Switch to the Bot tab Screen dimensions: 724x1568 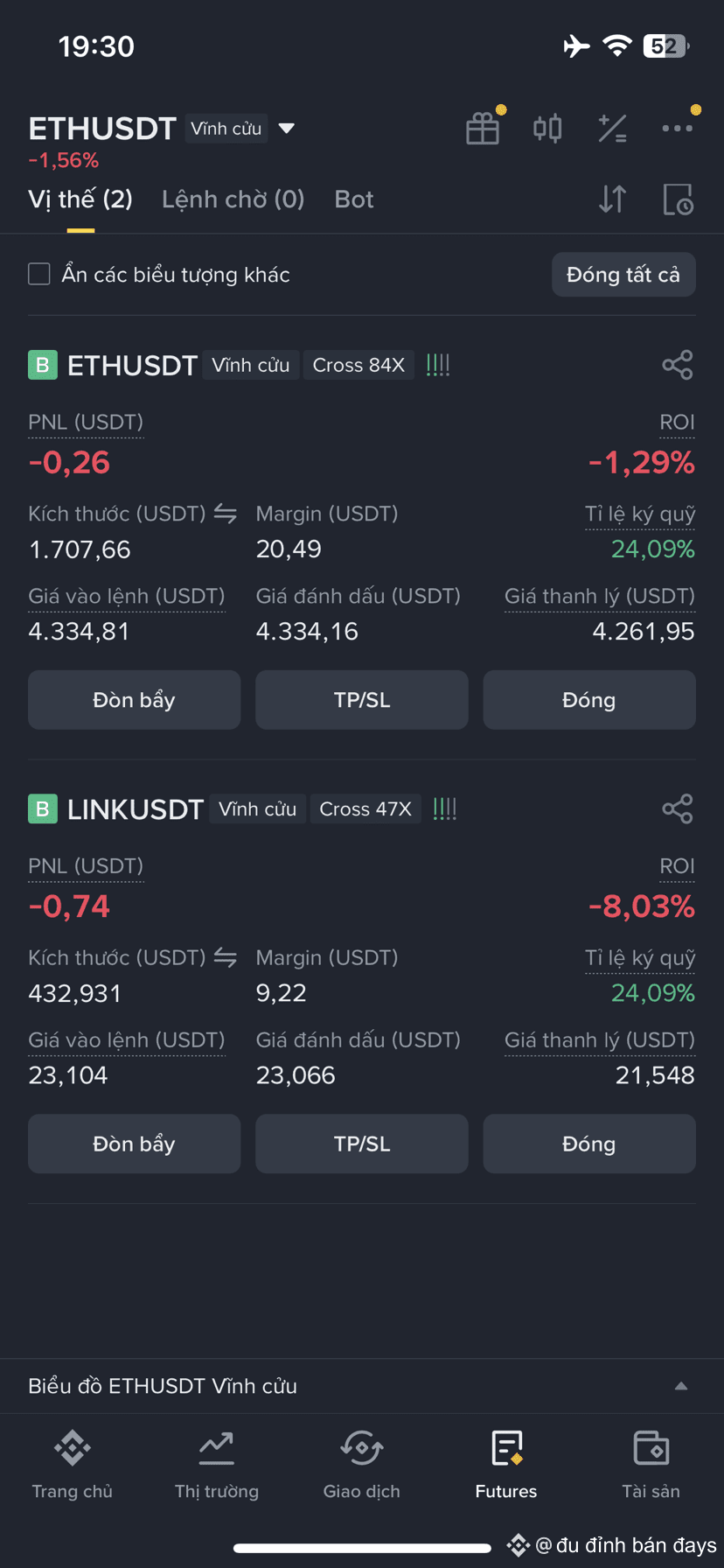click(354, 199)
